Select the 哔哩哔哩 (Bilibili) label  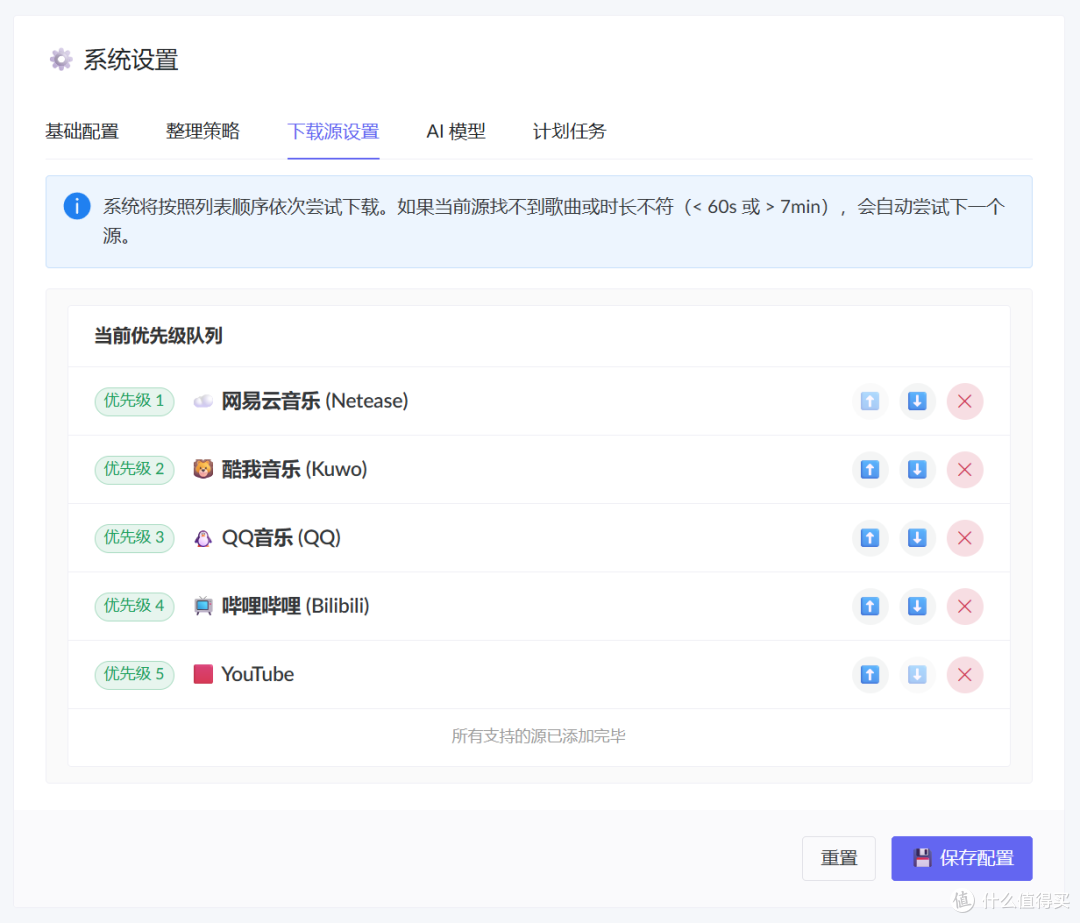[x=295, y=606]
